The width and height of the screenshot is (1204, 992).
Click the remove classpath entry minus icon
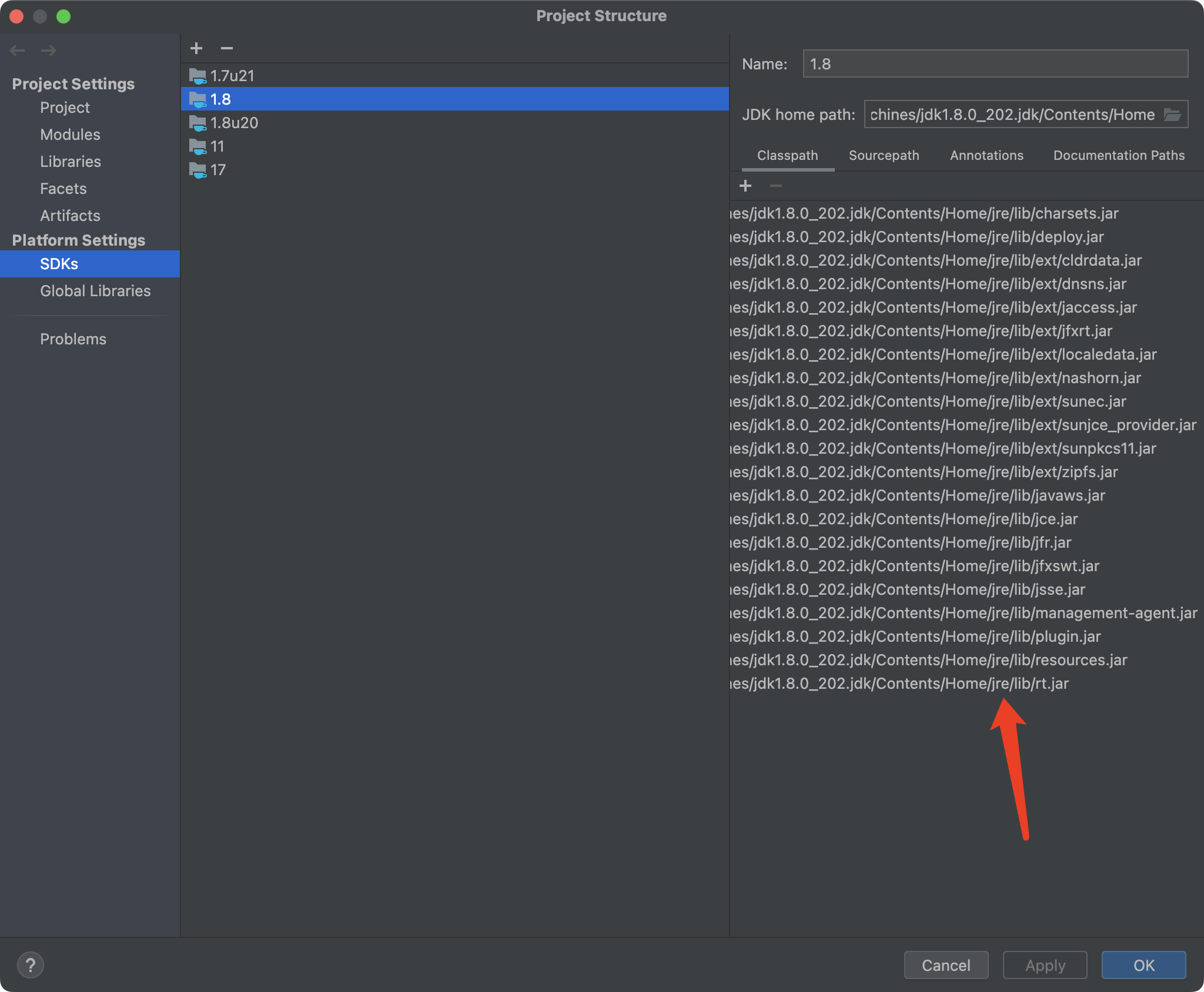coord(775,186)
